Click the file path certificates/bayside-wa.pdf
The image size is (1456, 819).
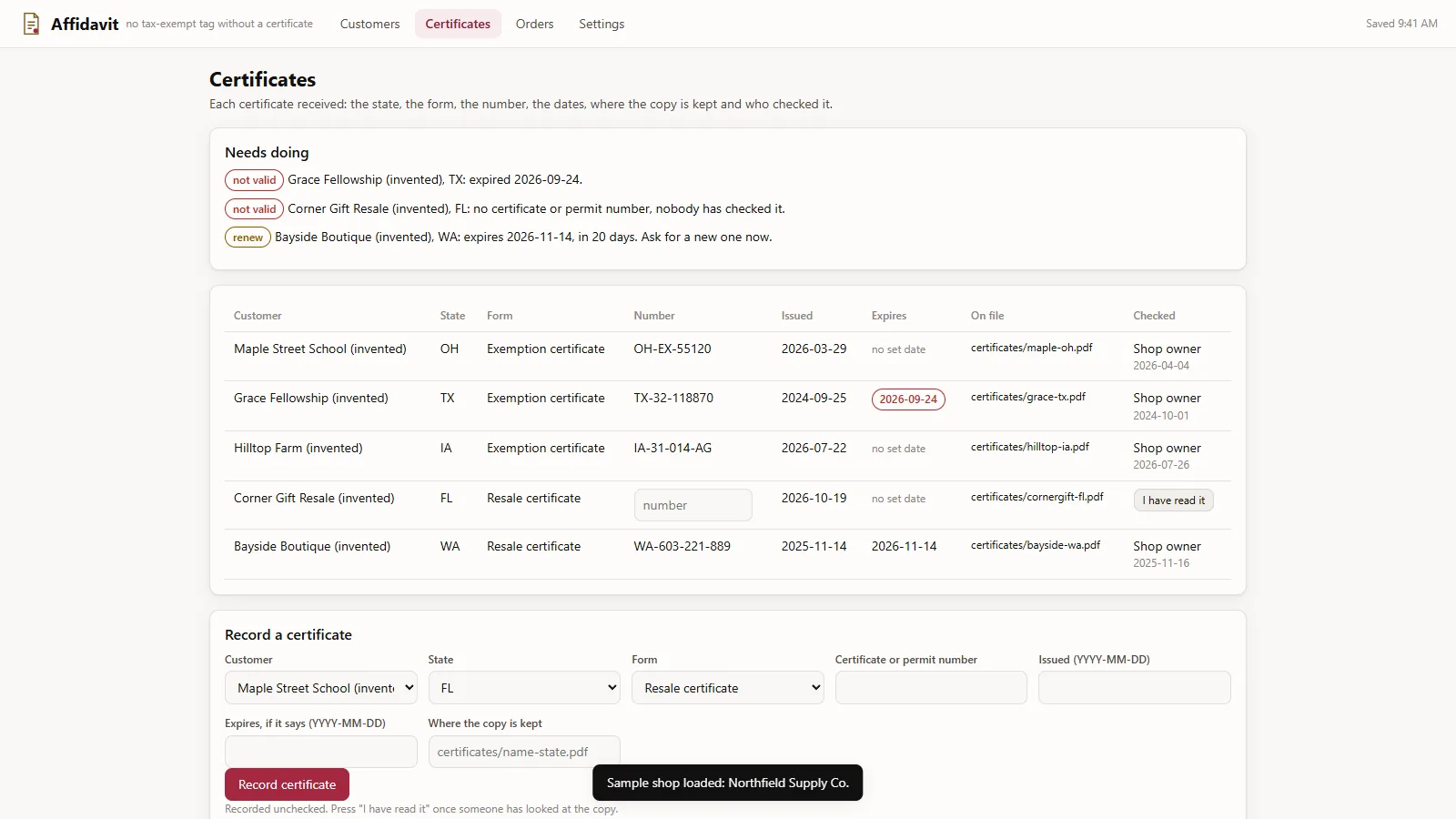[1036, 545]
